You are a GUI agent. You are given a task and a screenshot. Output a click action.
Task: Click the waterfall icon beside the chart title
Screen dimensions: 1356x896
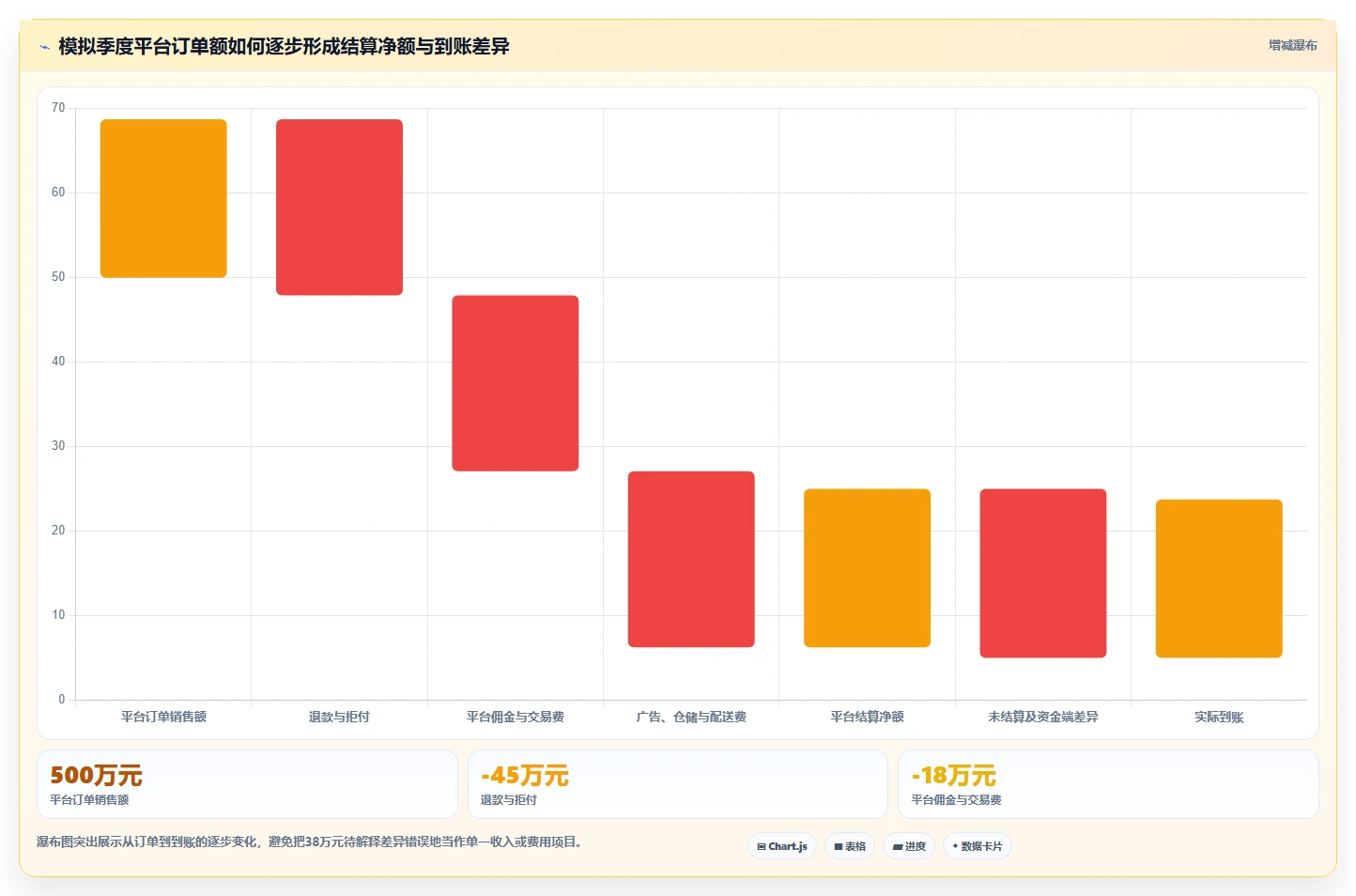tap(44, 47)
